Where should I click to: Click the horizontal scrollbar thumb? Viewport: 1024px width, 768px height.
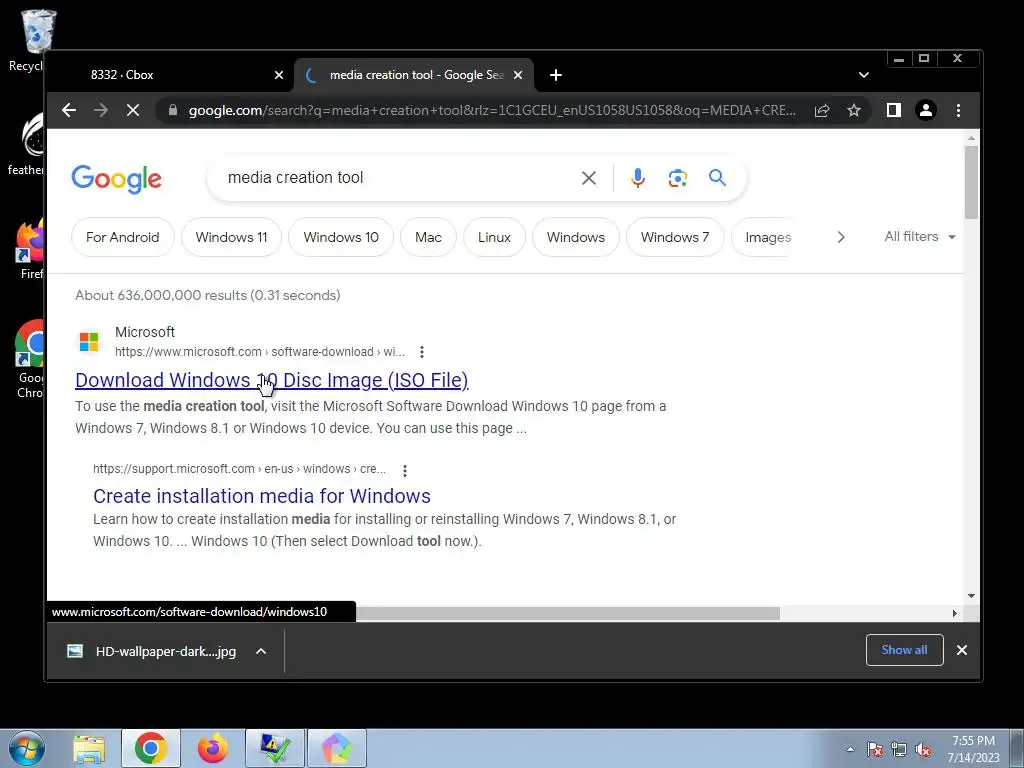pyautogui.click(x=568, y=613)
